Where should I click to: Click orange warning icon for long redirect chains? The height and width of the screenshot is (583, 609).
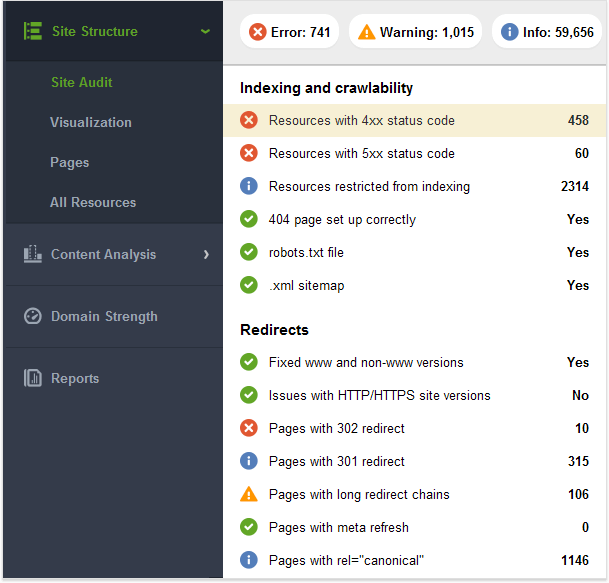point(249,494)
